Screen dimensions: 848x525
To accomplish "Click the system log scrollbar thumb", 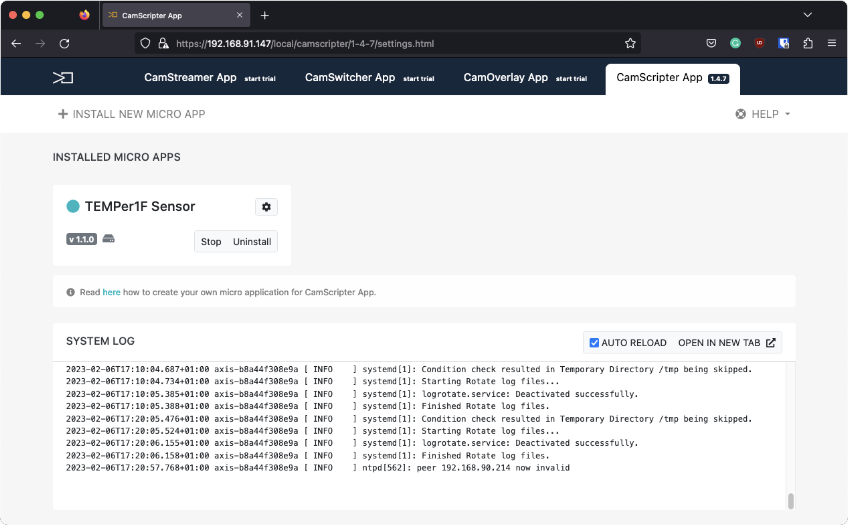I will 791,501.
